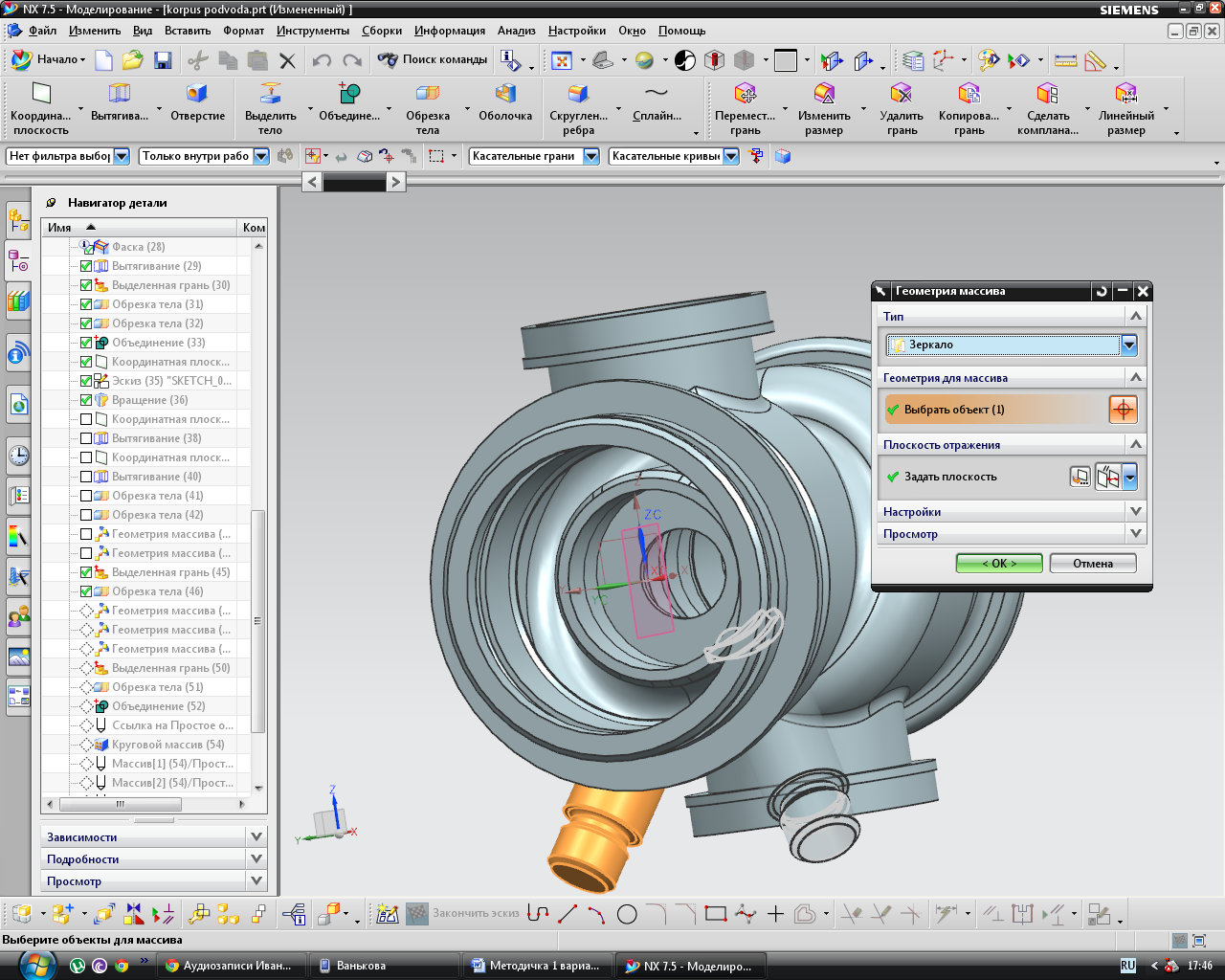Enable the Вытягивание (38) feature checkbox

[x=86, y=438]
